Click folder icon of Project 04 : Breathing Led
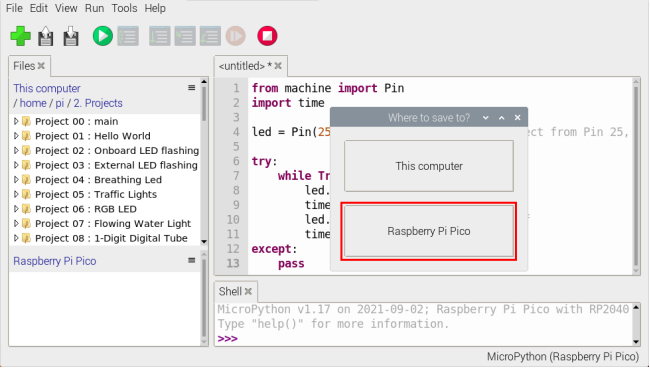Screen dimensions: 650x368 point(27,180)
